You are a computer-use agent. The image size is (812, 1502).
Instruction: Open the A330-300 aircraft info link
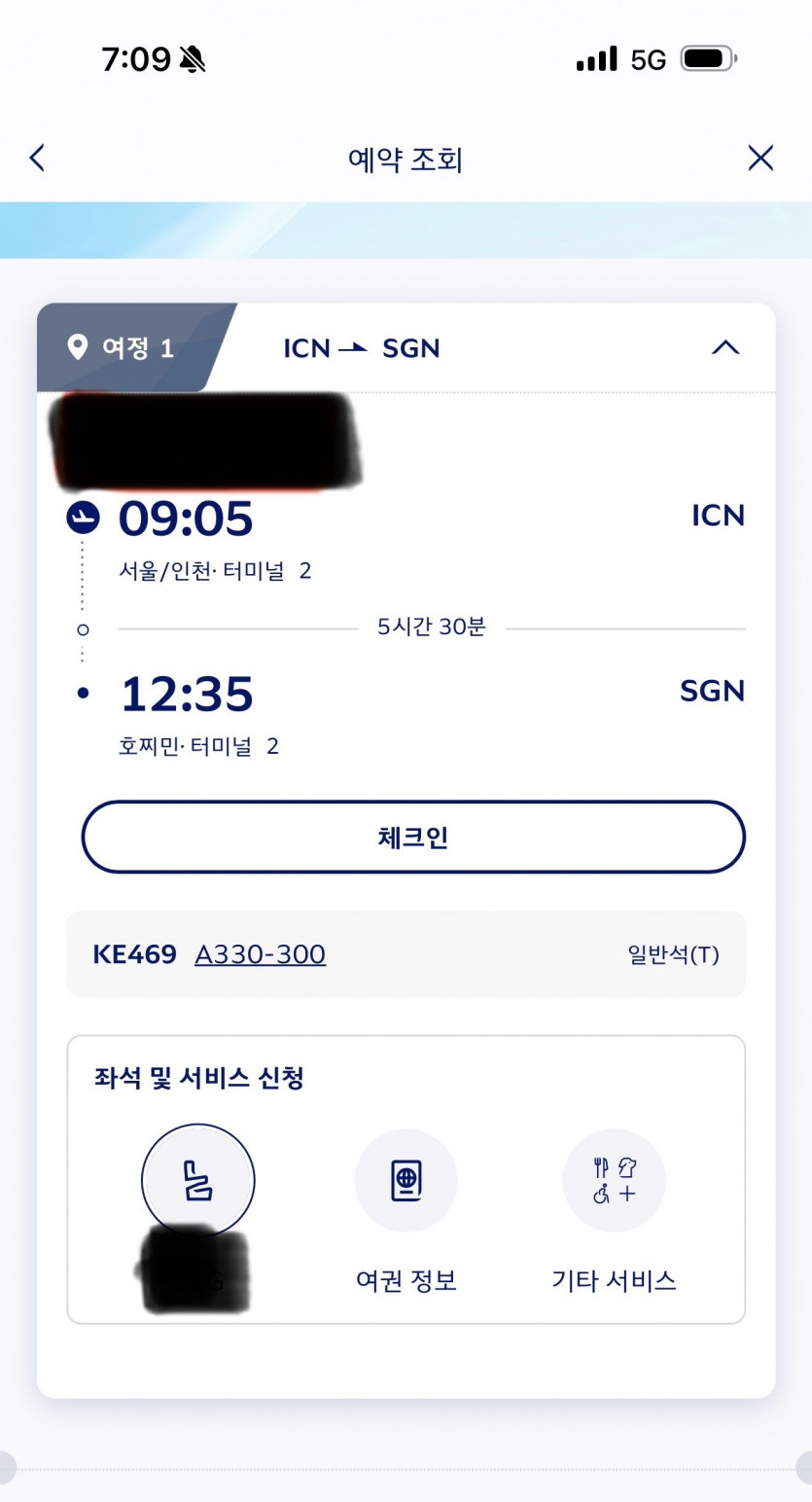click(260, 954)
